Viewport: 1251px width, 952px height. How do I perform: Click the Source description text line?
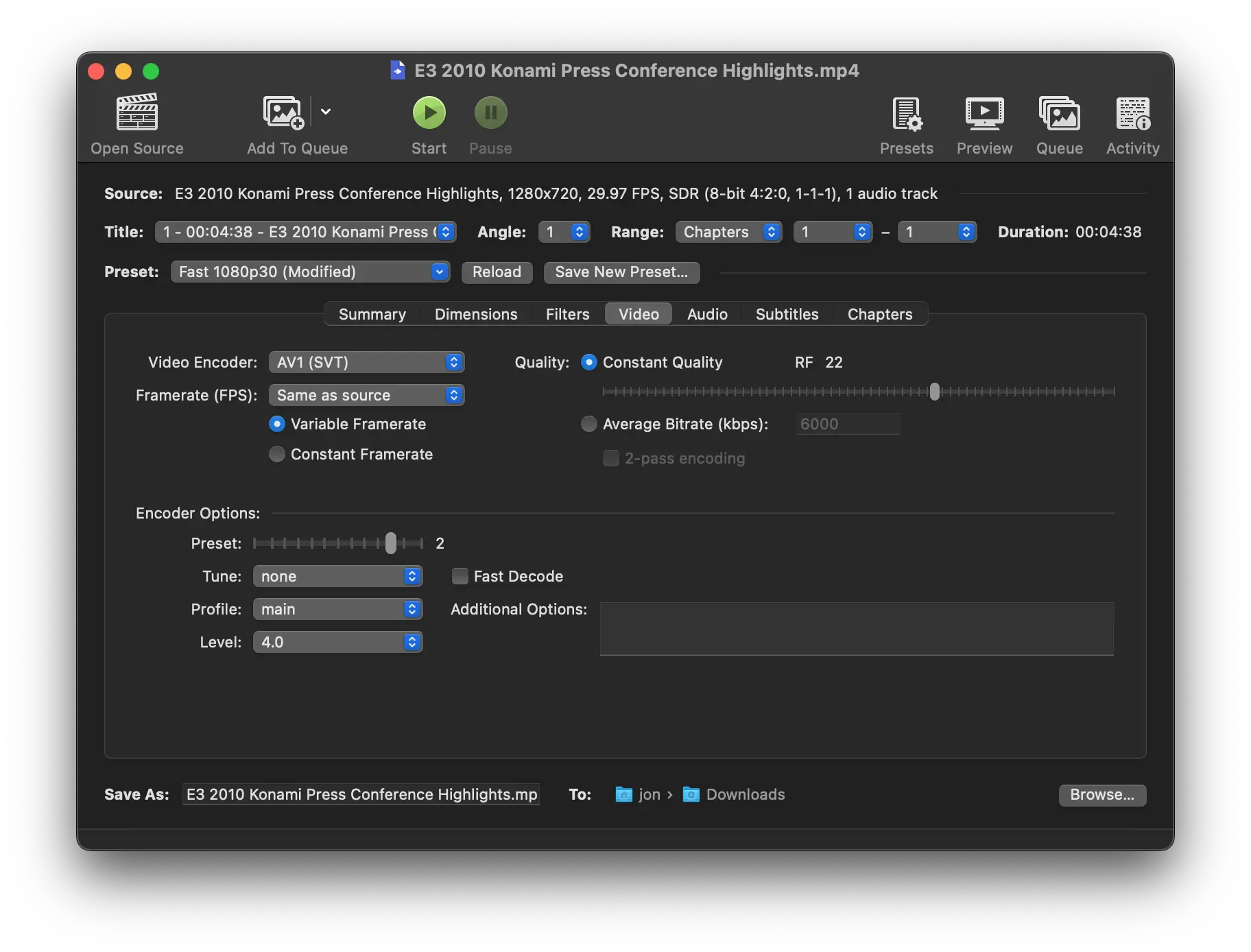coord(556,193)
